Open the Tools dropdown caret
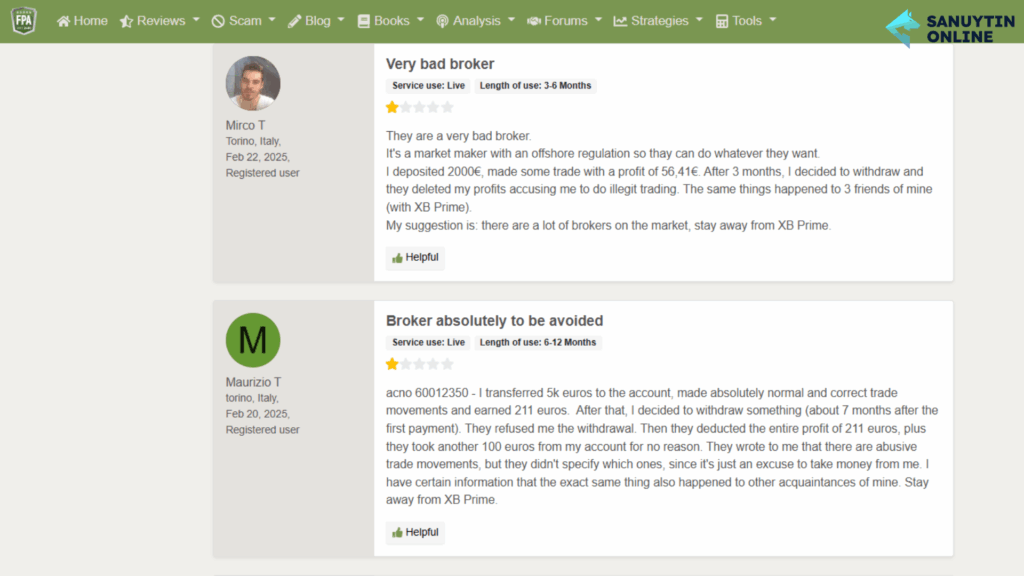Image resolution: width=1024 pixels, height=576 pixels. [x=773, y=20]
